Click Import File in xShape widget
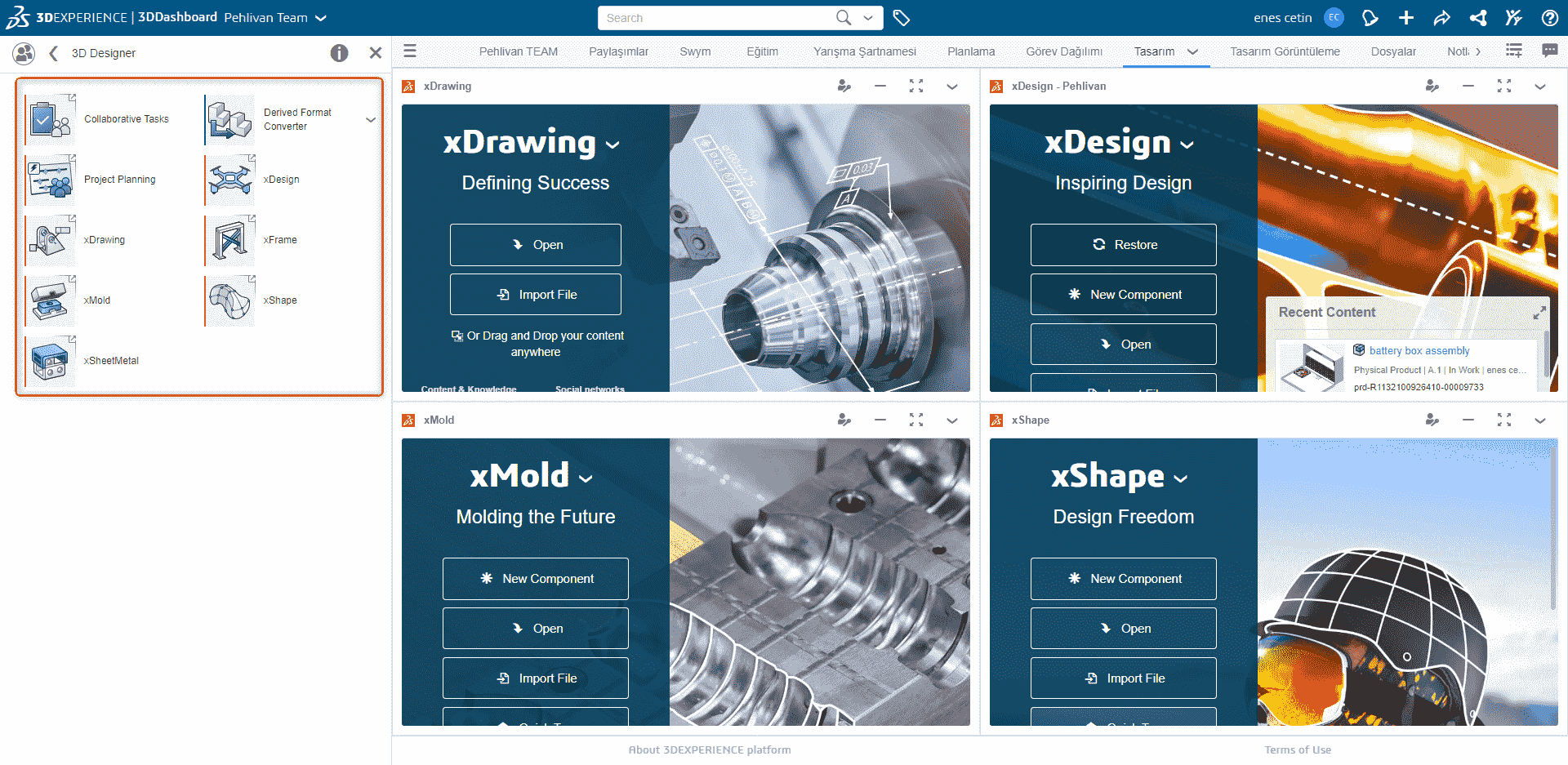Screen dimensions: 1568x765 [1124, 678]
